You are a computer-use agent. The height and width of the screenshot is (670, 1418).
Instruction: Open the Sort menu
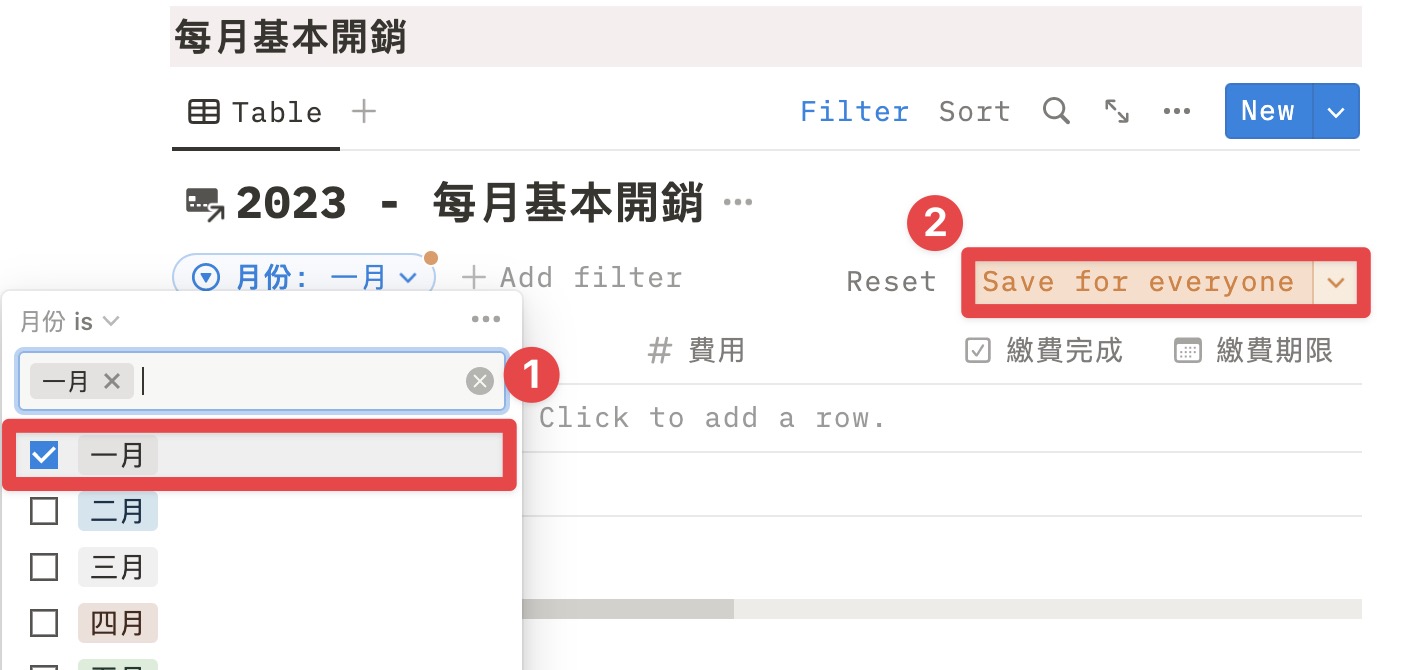click(974, 111)
